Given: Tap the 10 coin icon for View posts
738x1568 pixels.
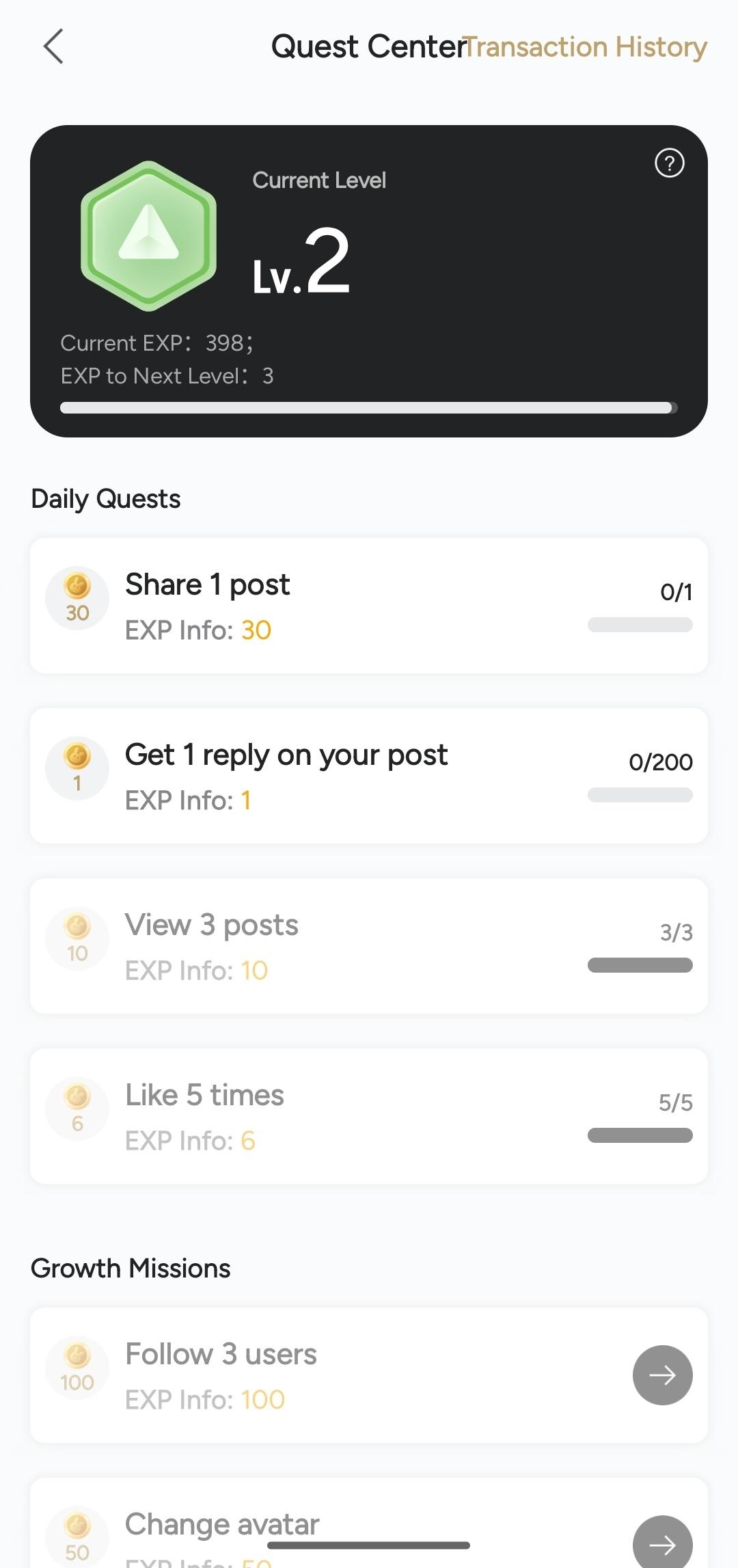Looking at the screenshot, I should tap(77, 938).
